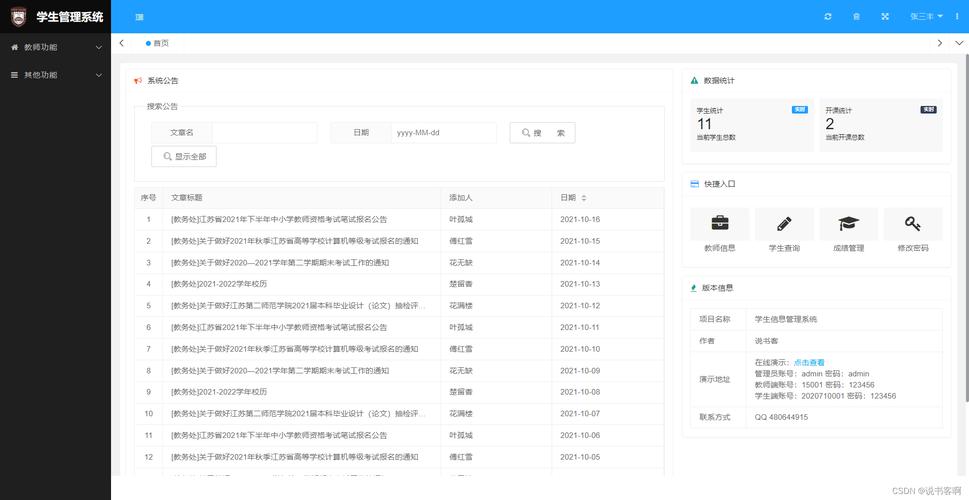Click the lock-screen icon in the top bar
This screenshot has width=969, height=500.
[x=857, y=17]
